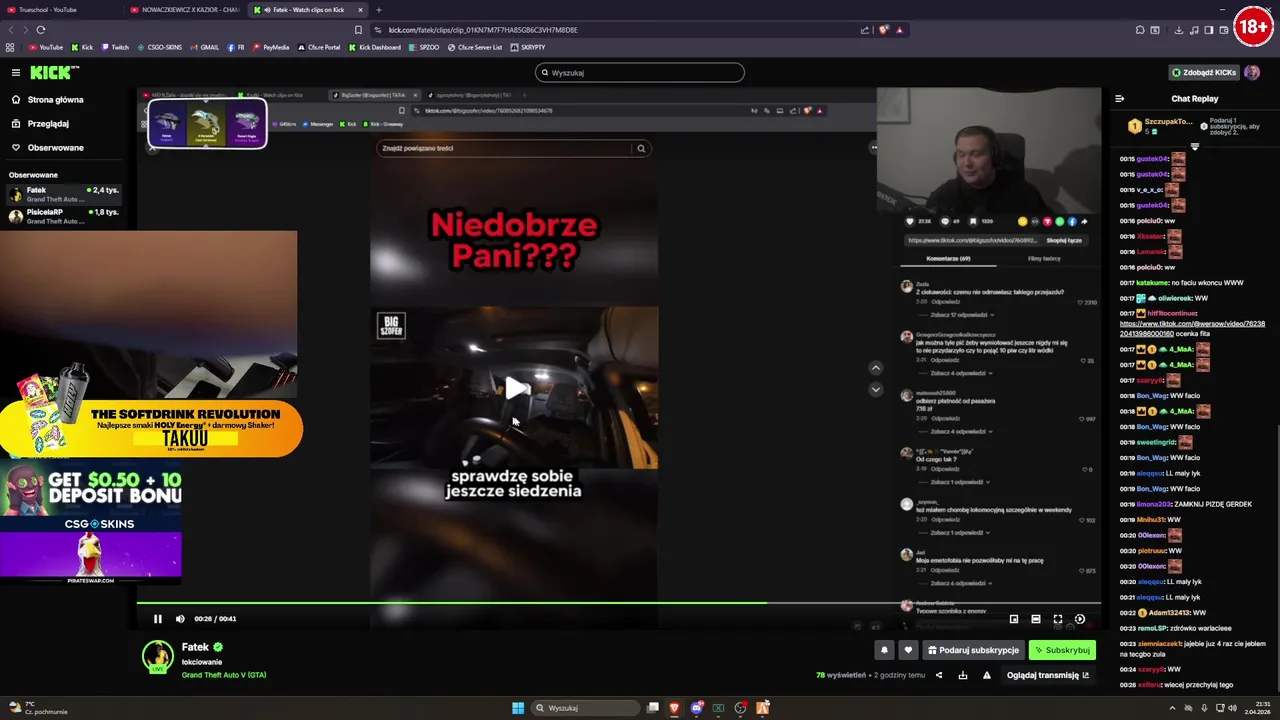Open Brave Shields lion icon

(883, 30)
